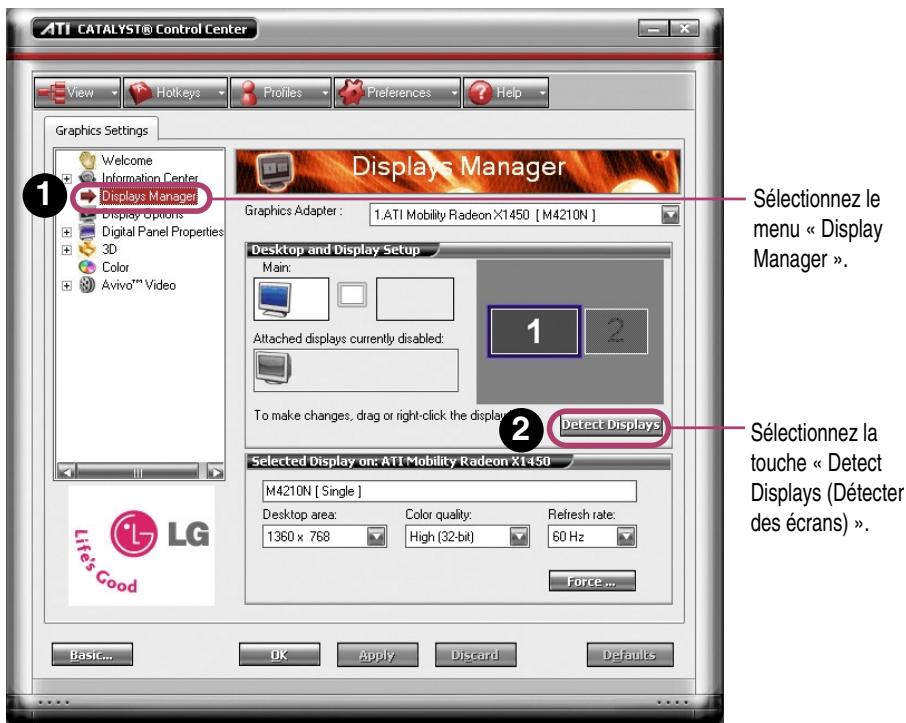906x723 pixels.
Task: Open the Refresh rate dropdown
Action: pos(626,536)
